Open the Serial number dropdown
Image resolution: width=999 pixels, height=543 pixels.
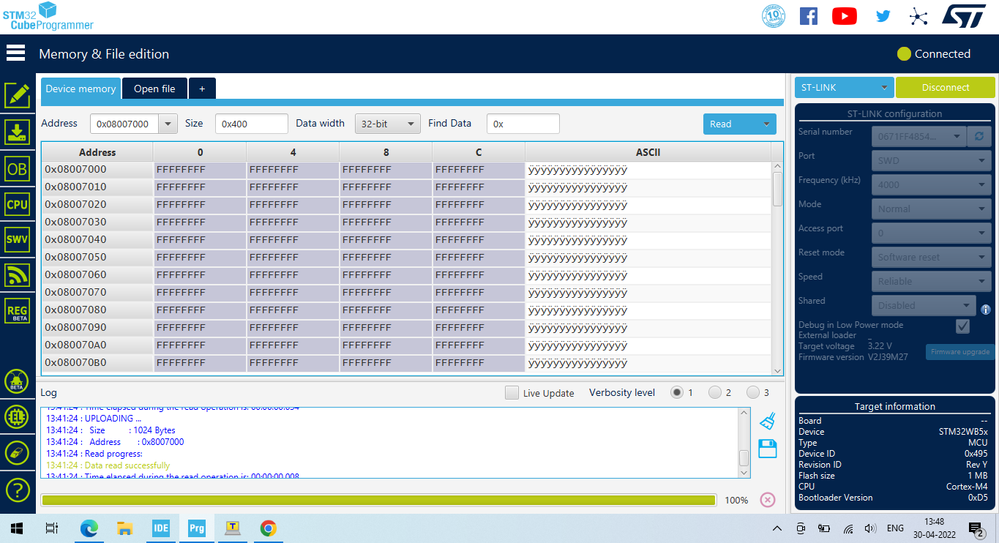click(918, 136)
